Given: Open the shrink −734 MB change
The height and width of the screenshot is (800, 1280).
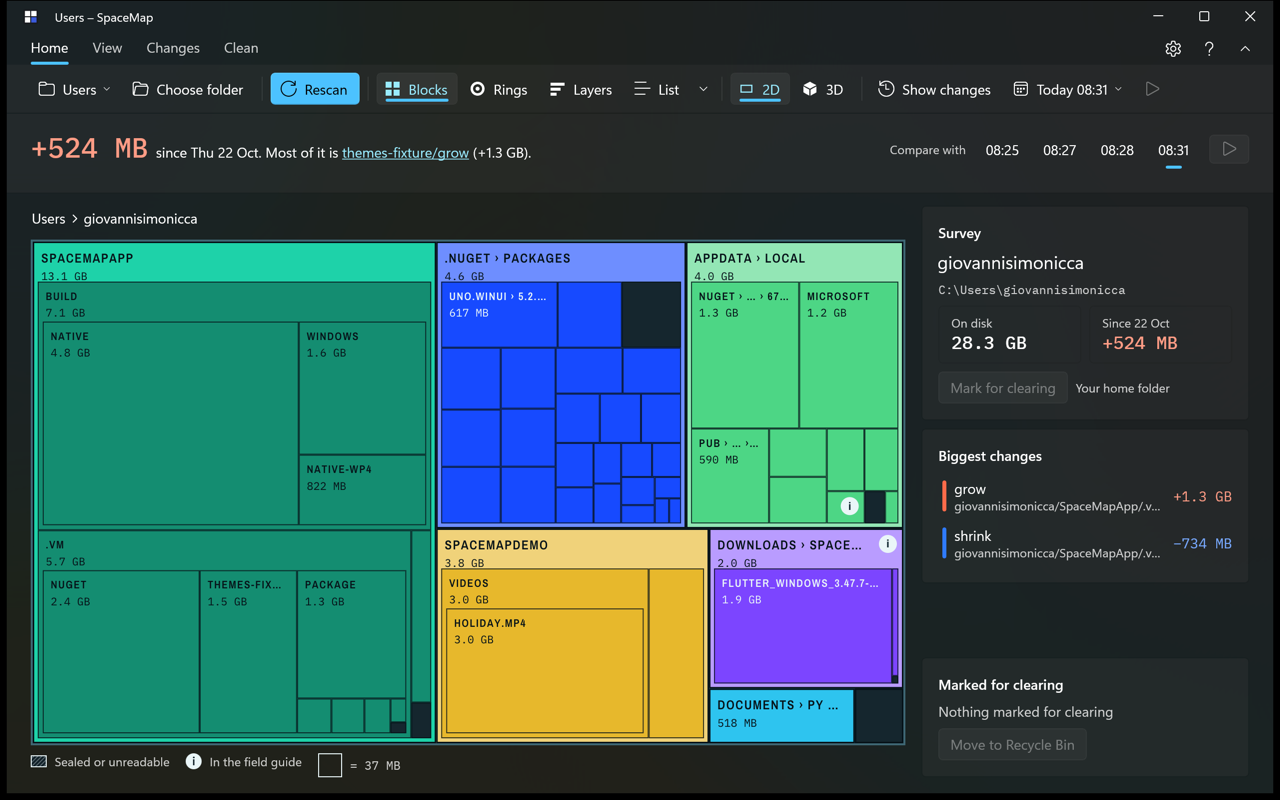Looking at the screenshot, I should [1085, 544].
